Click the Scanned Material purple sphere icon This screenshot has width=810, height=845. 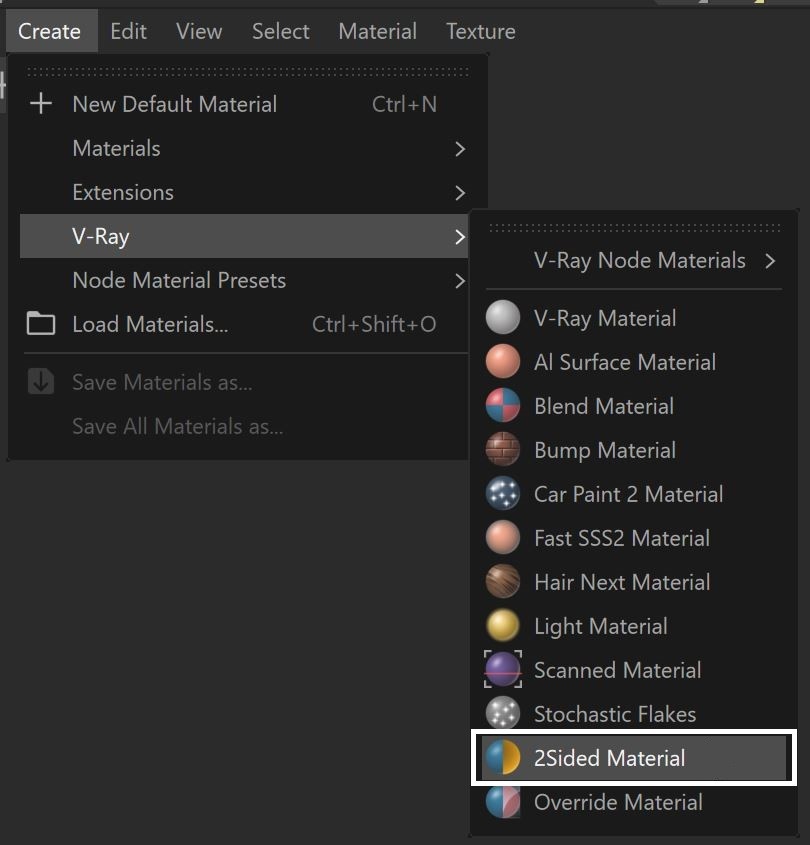click(502, 669)
